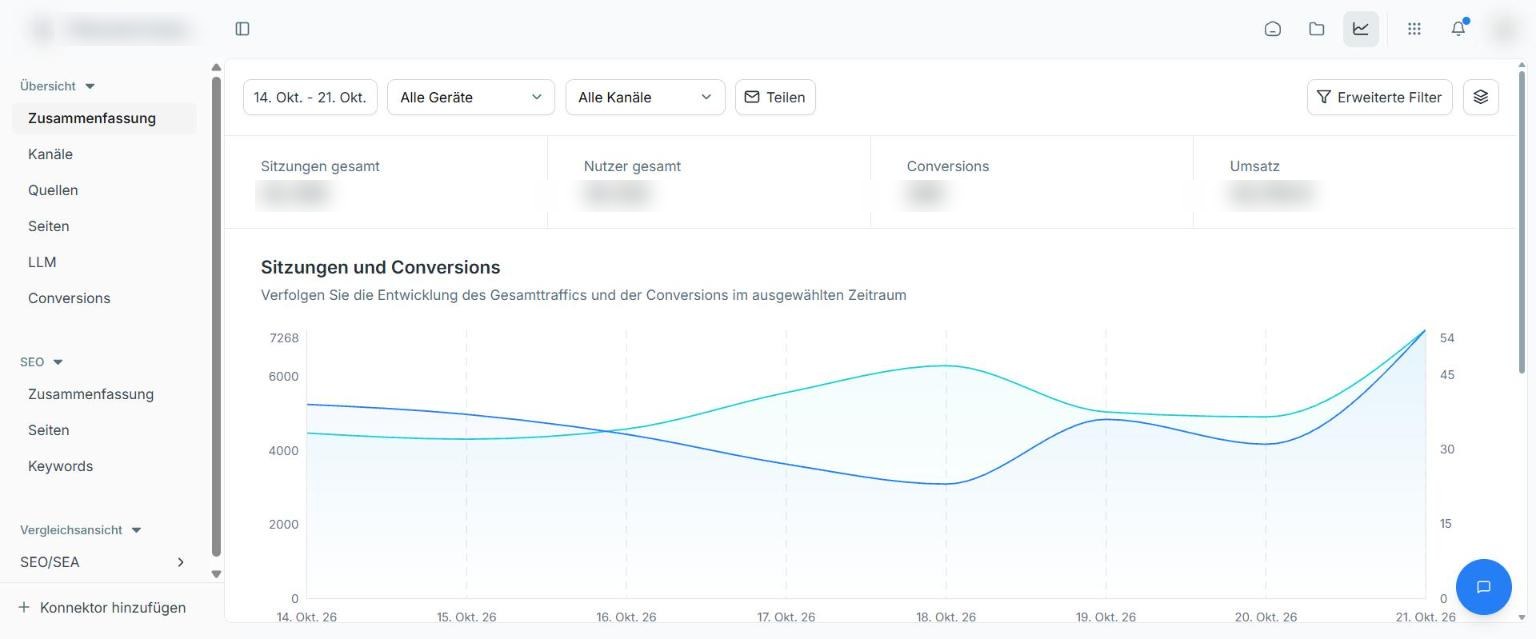The image size is (1536, 639).
Task: Select Zusammenfassung under Übersicht
Action: click(104, 118)
